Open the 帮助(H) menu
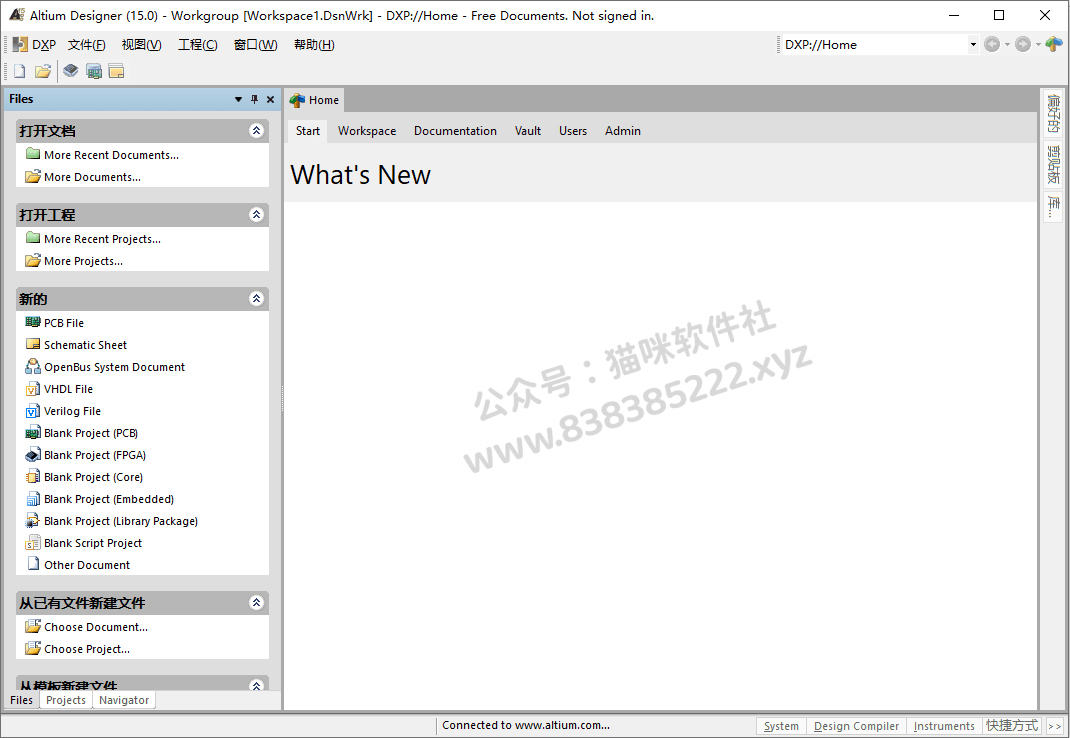1070x738 pixels. click(314, 45)
